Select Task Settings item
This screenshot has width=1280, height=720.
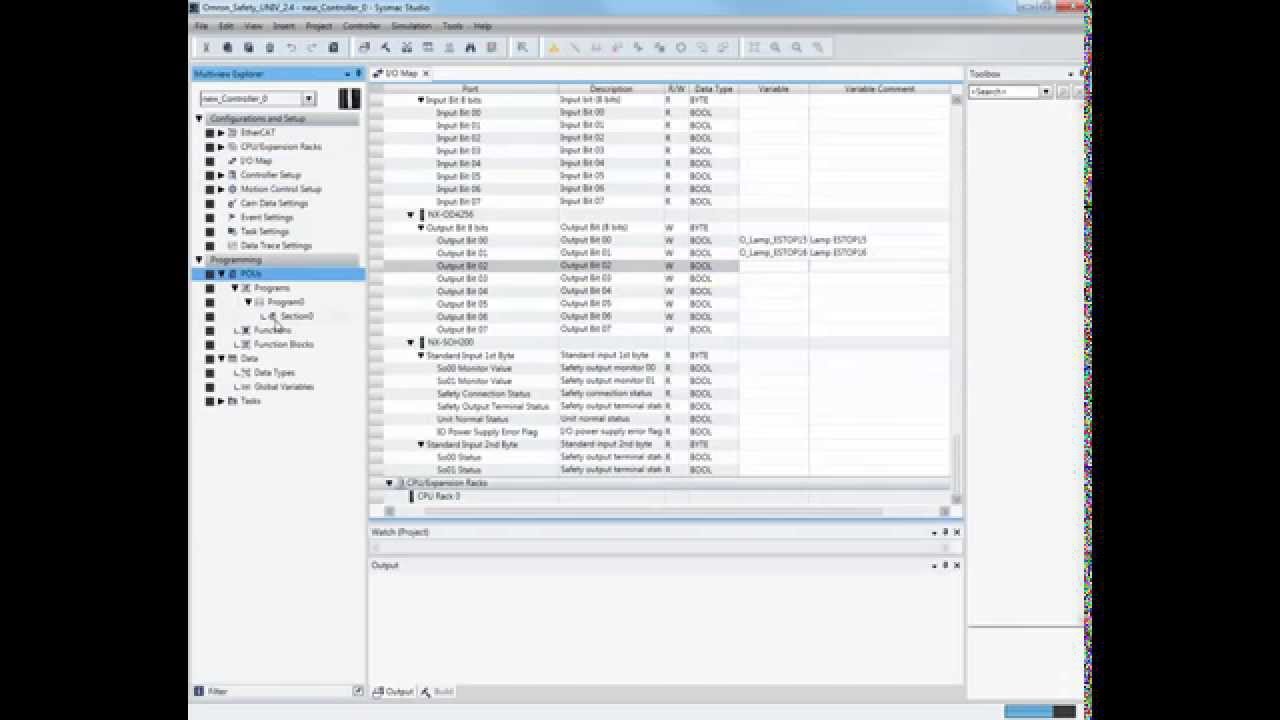(x=265, y=231)
